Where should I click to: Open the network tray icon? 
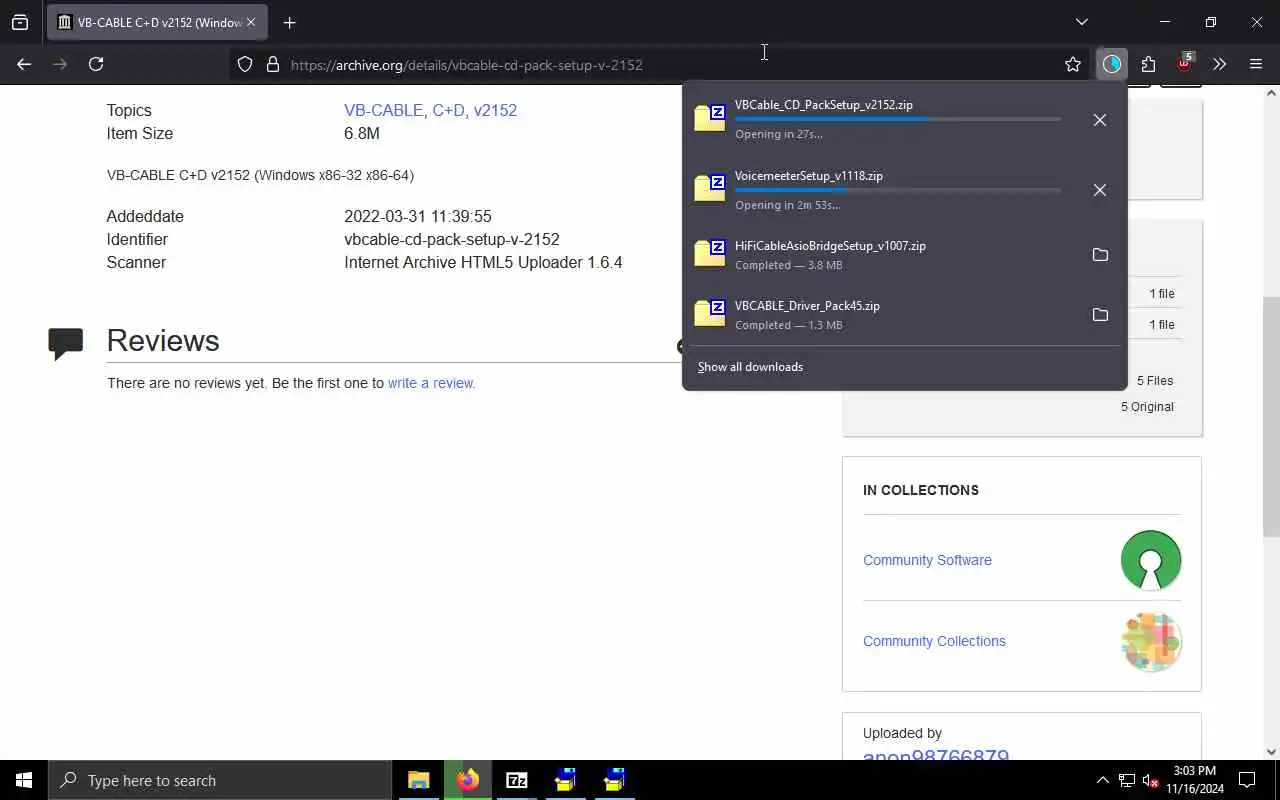(1126, 780)
